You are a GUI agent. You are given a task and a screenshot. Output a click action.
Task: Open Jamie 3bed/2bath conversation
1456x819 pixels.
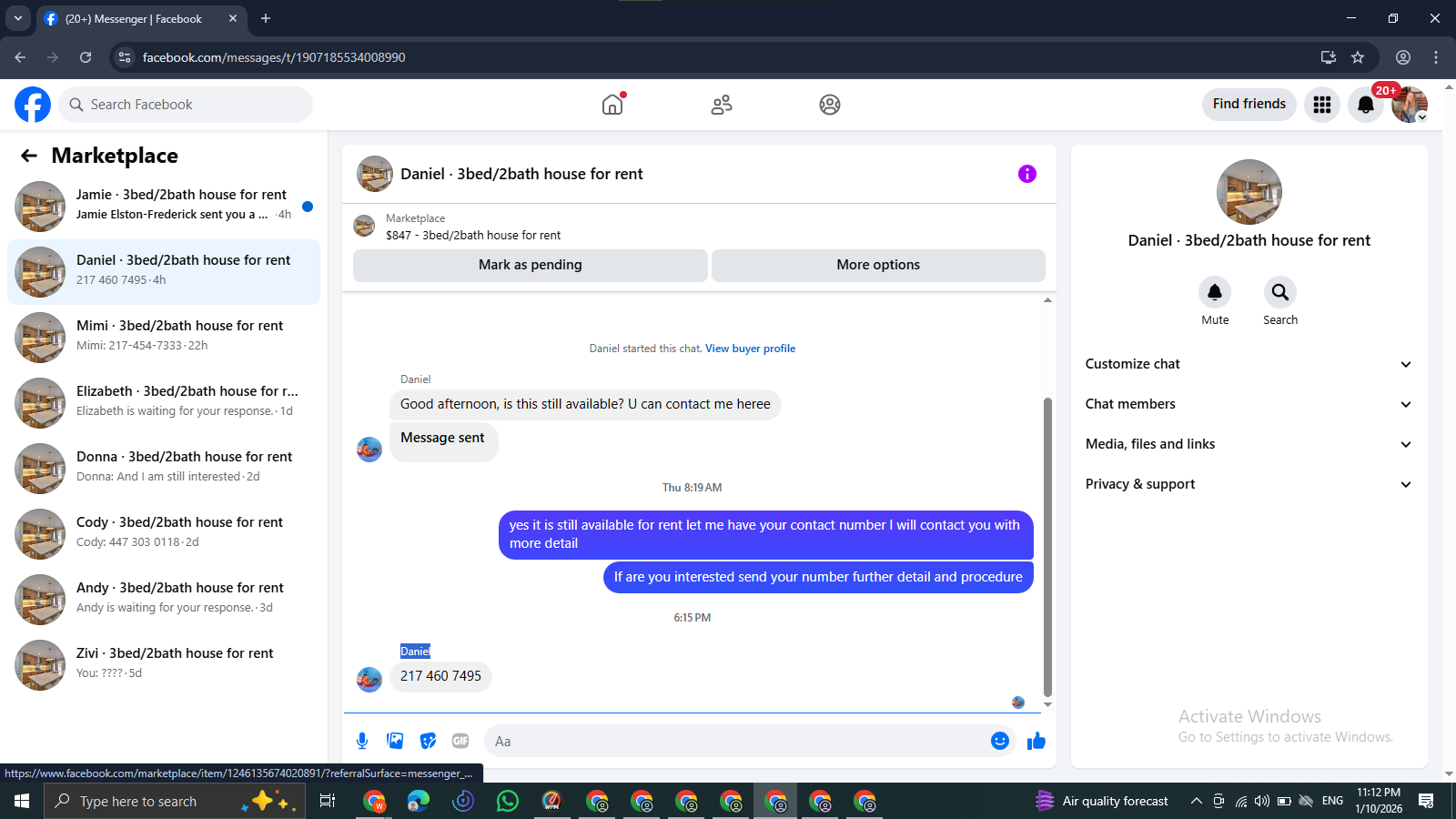point(164,207)
